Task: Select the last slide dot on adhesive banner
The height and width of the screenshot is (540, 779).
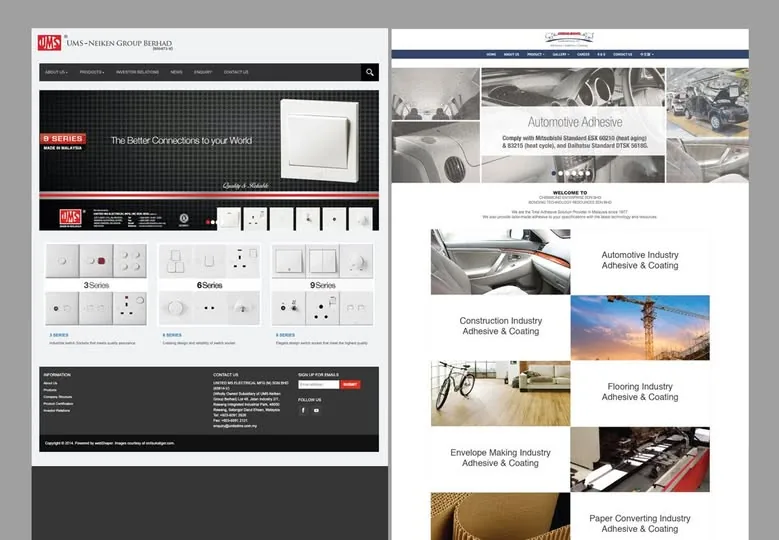Action: coord(587,173)
